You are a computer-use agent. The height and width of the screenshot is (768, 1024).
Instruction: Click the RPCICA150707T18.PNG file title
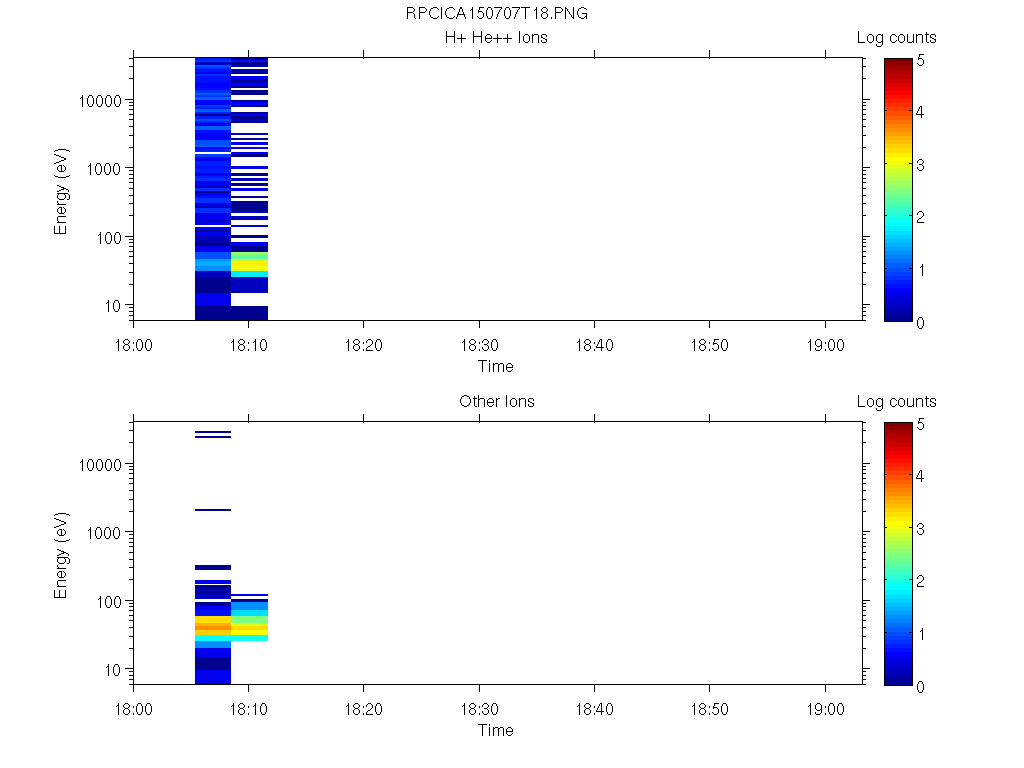point(496,13)
